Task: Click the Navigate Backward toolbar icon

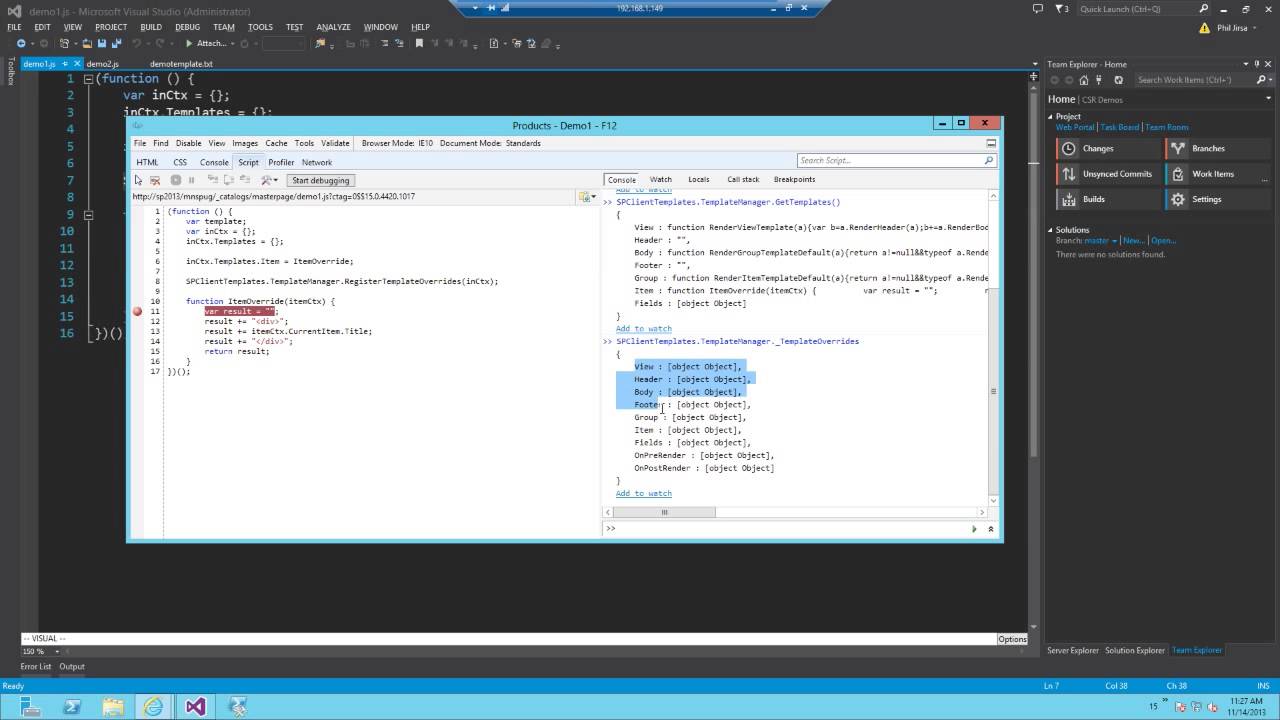Action: click(x=22, y=44)
